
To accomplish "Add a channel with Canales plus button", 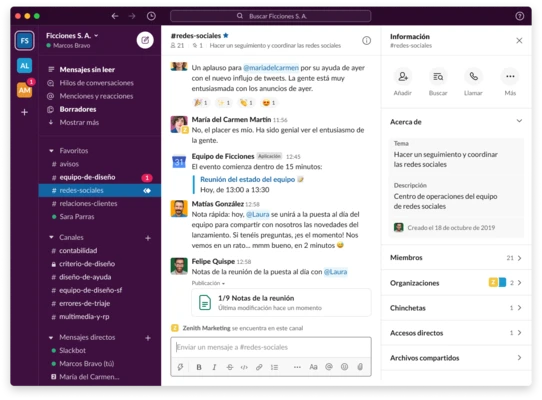I will click(148, 238).
